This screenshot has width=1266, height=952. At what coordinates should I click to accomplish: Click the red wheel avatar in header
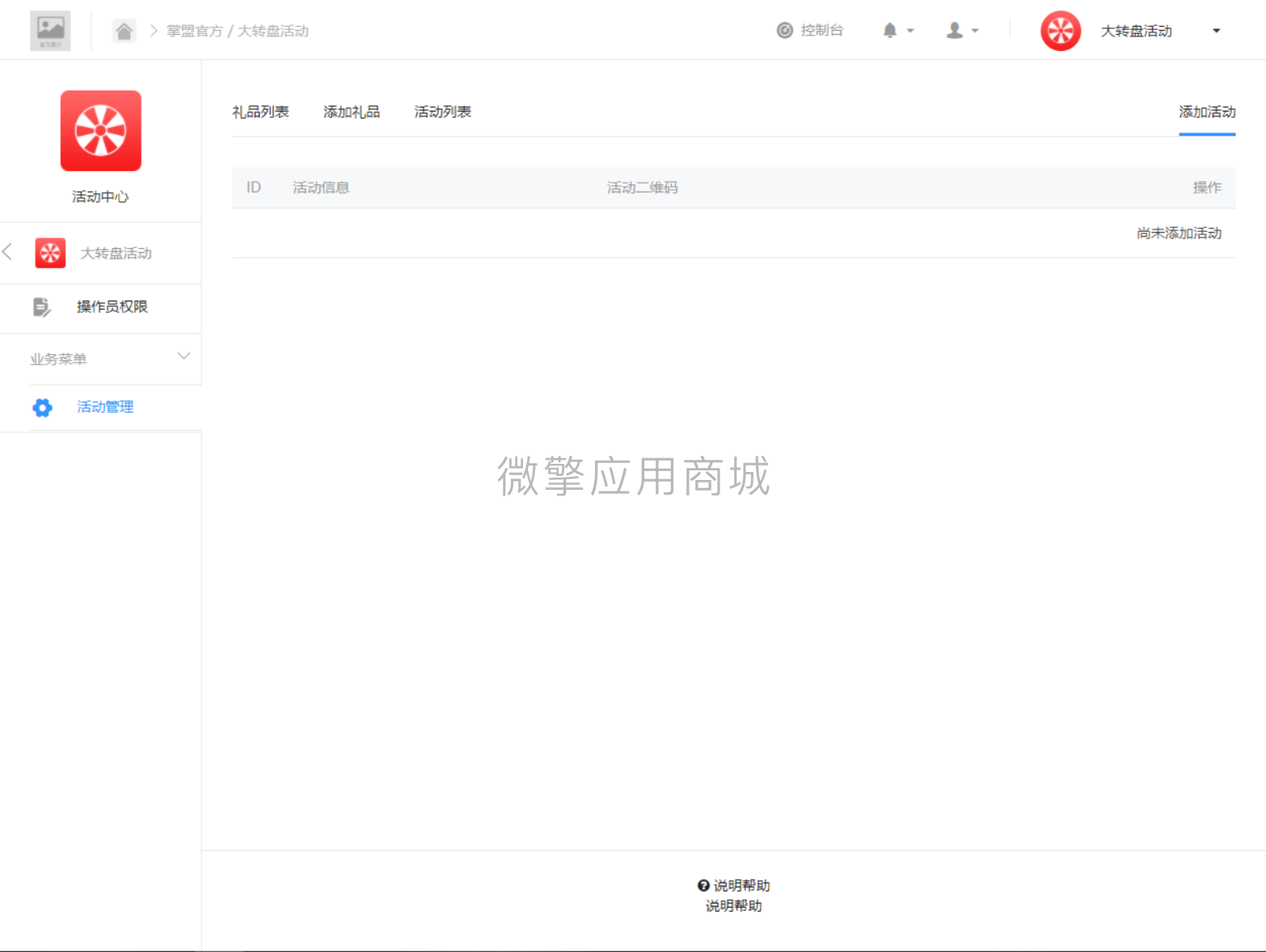(1061, 31)
